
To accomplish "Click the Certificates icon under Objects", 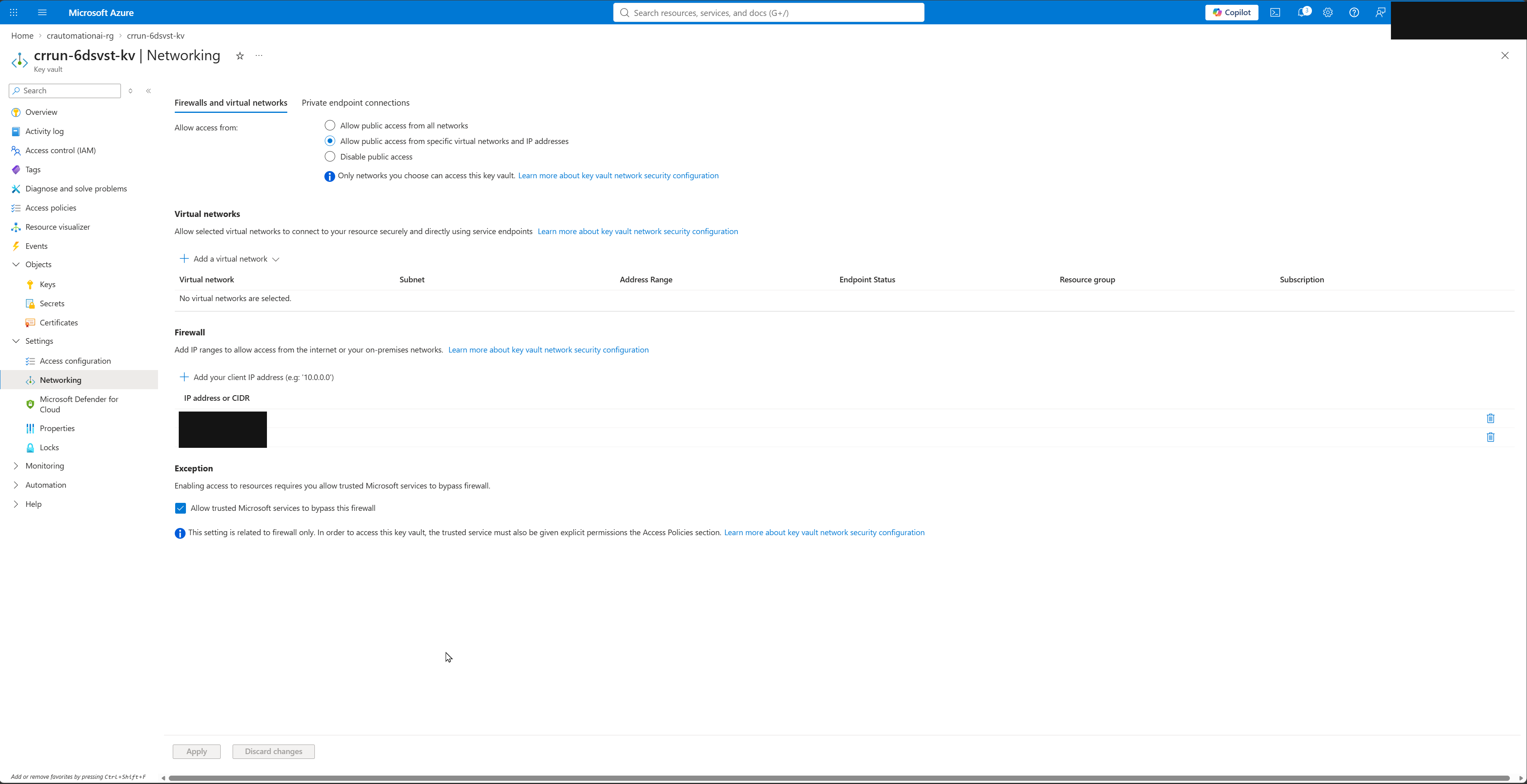I will [x=30, y=322].
